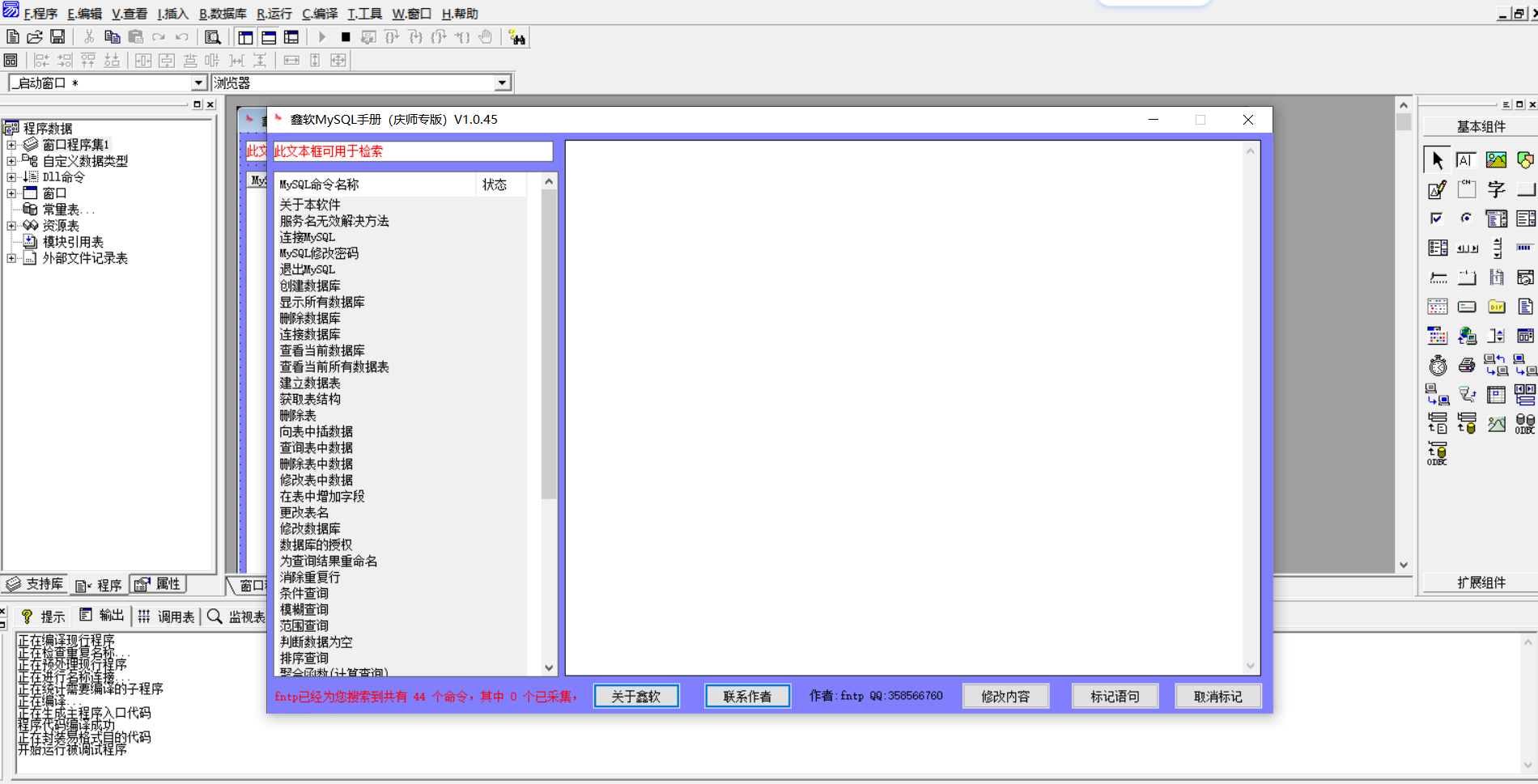Expand the 外部文件记录表 tree node
The image size is (1538, 784).
coord(11,258)
